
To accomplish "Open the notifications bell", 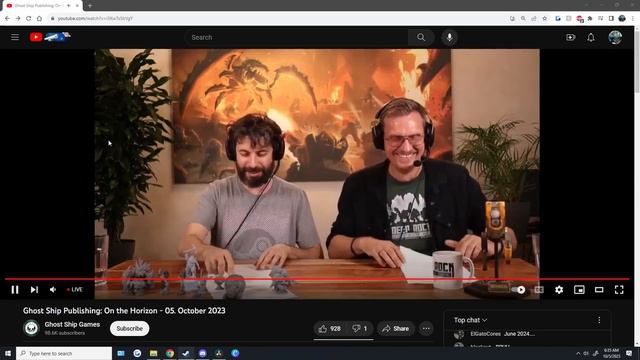I will 591,37.
